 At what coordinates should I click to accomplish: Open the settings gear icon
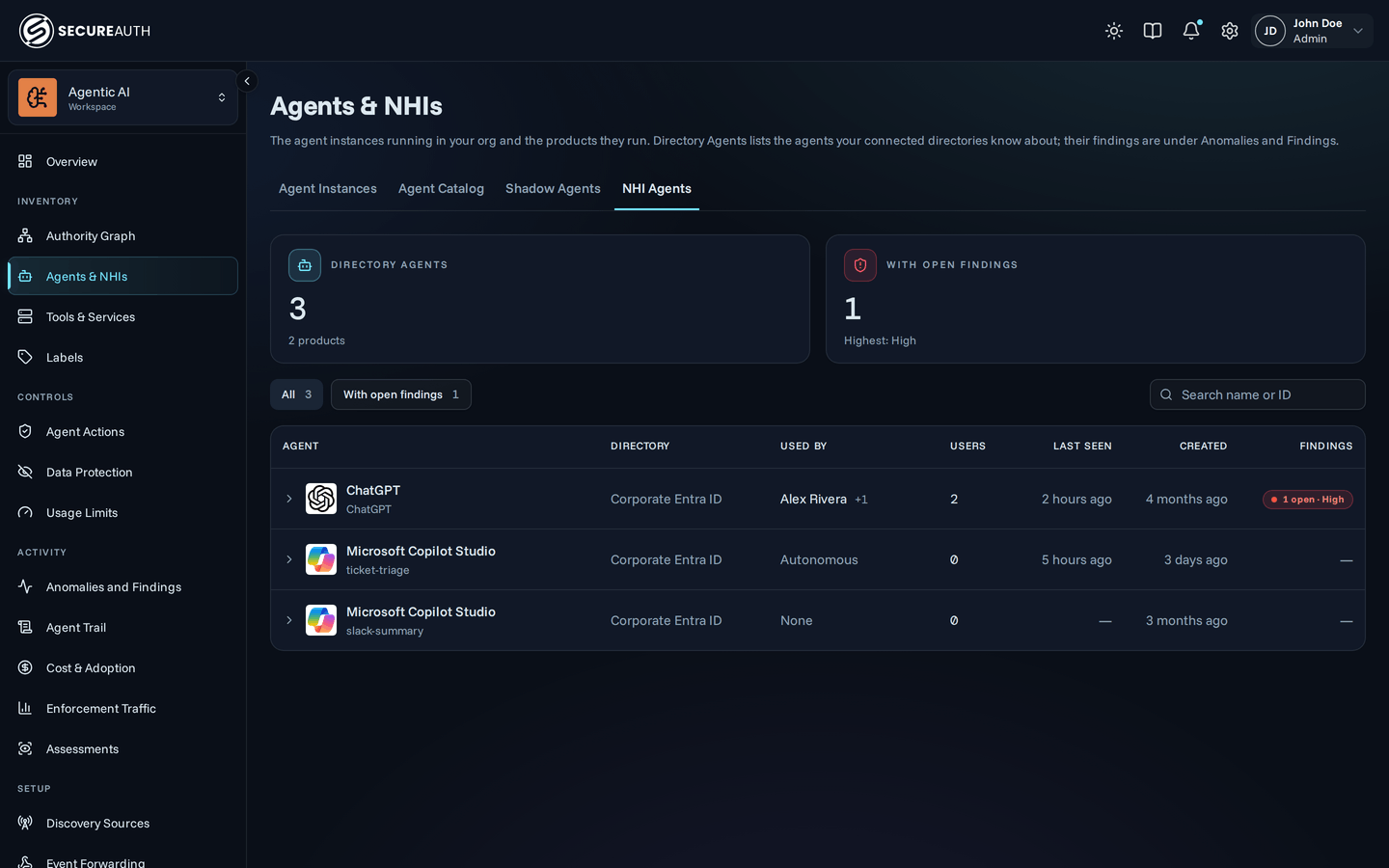pos(1230,31)
